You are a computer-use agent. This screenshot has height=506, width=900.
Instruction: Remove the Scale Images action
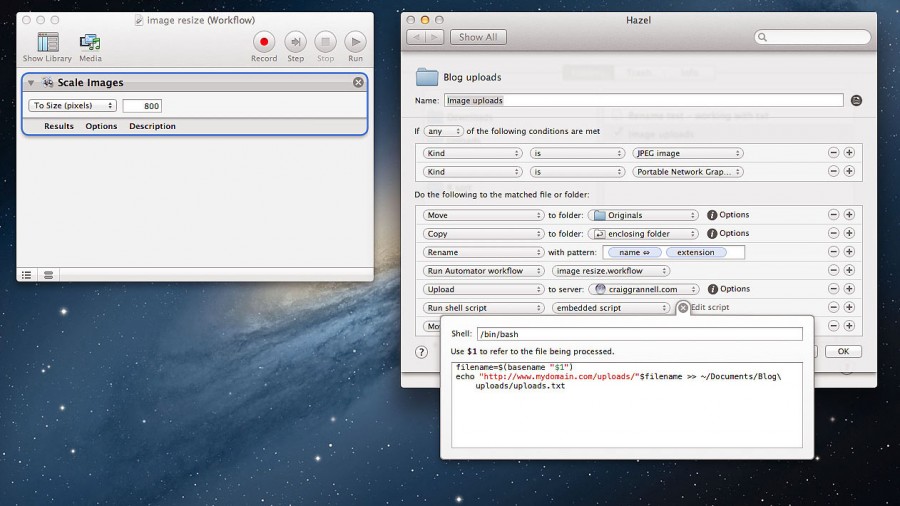[x=358, y=82]
